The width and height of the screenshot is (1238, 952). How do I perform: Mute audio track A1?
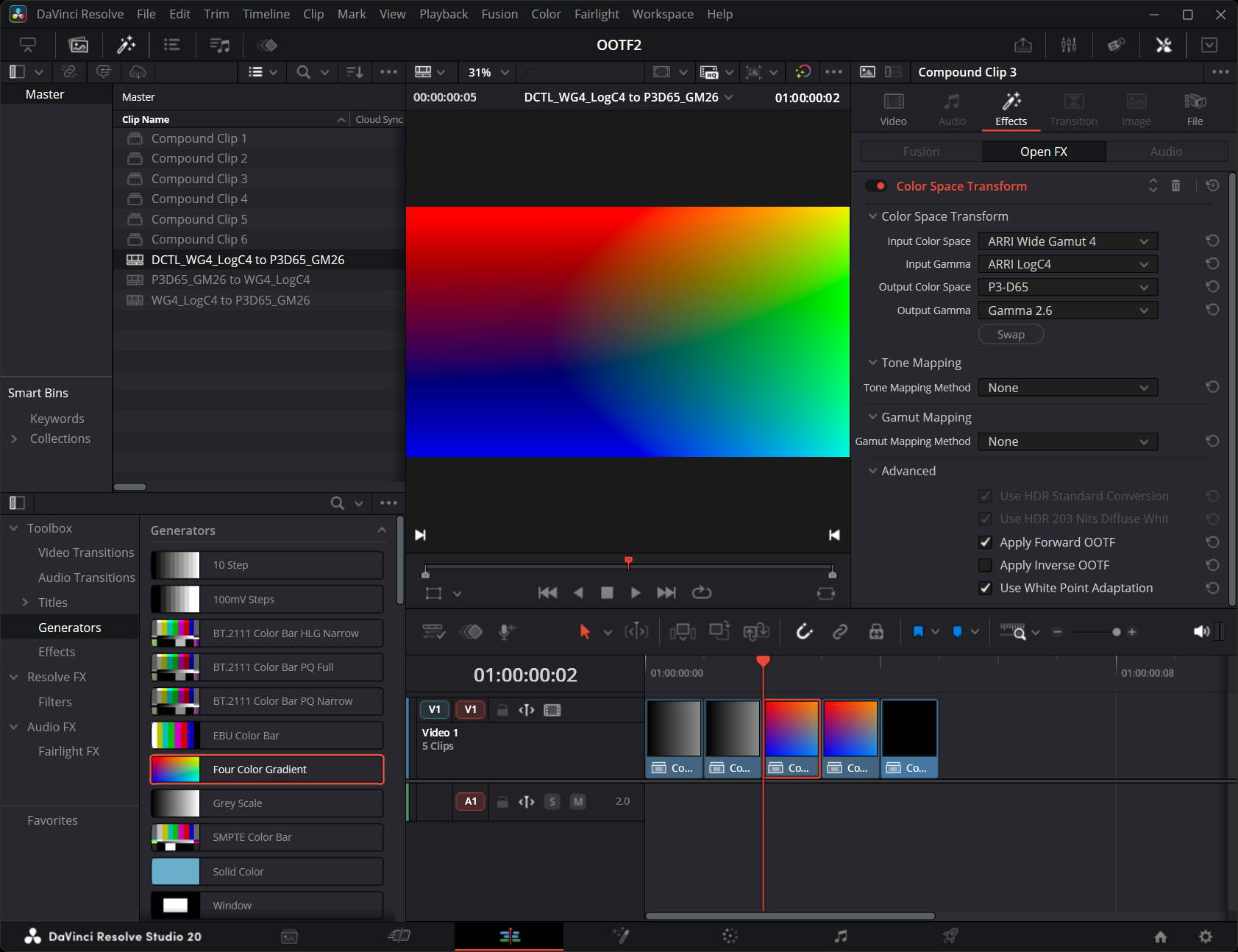[578, 801]
